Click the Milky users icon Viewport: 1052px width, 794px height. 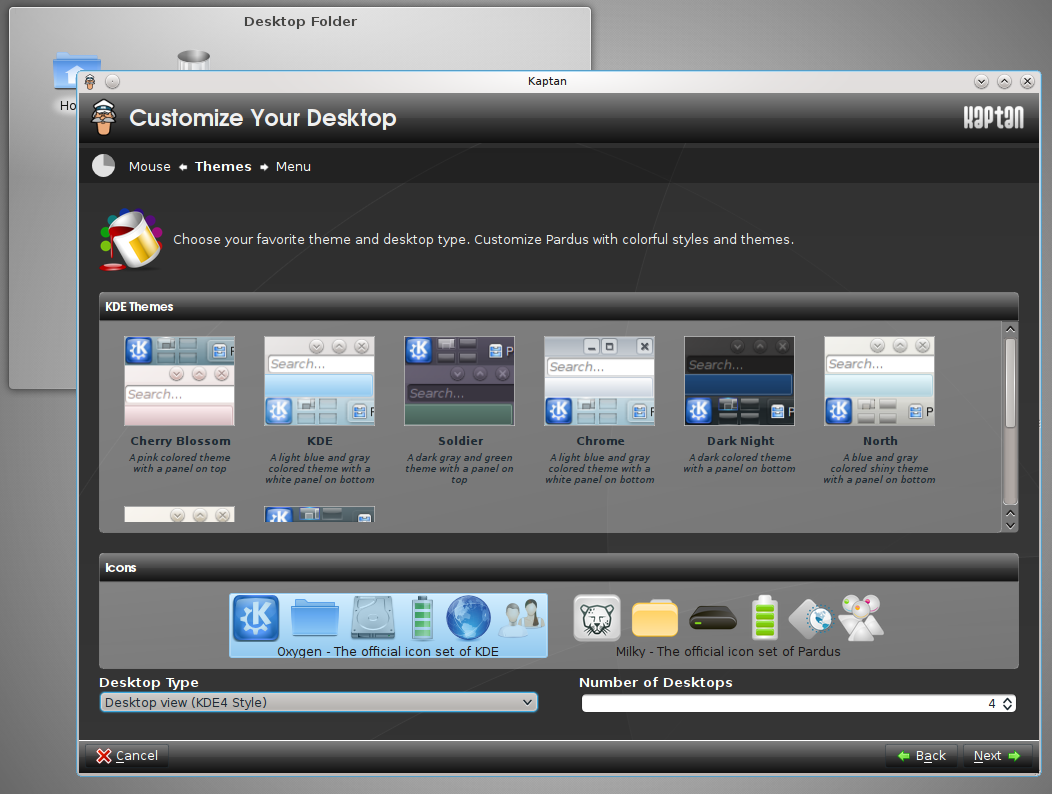click(862, 617)
